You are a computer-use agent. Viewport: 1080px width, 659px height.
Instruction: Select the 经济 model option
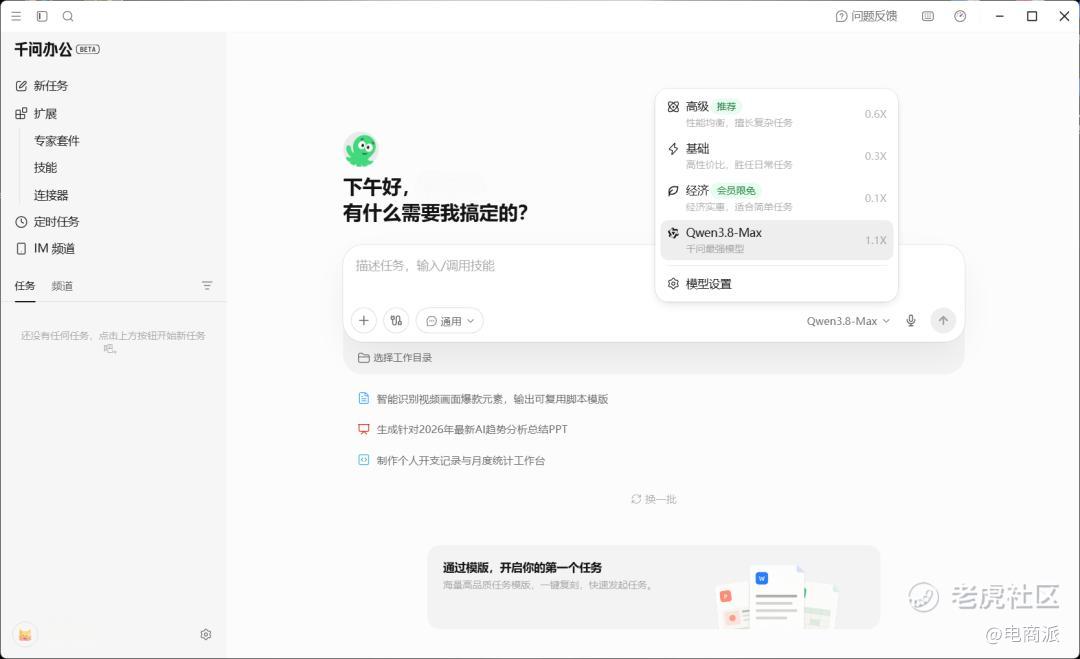pyautogui.click(x=776, y=198)
